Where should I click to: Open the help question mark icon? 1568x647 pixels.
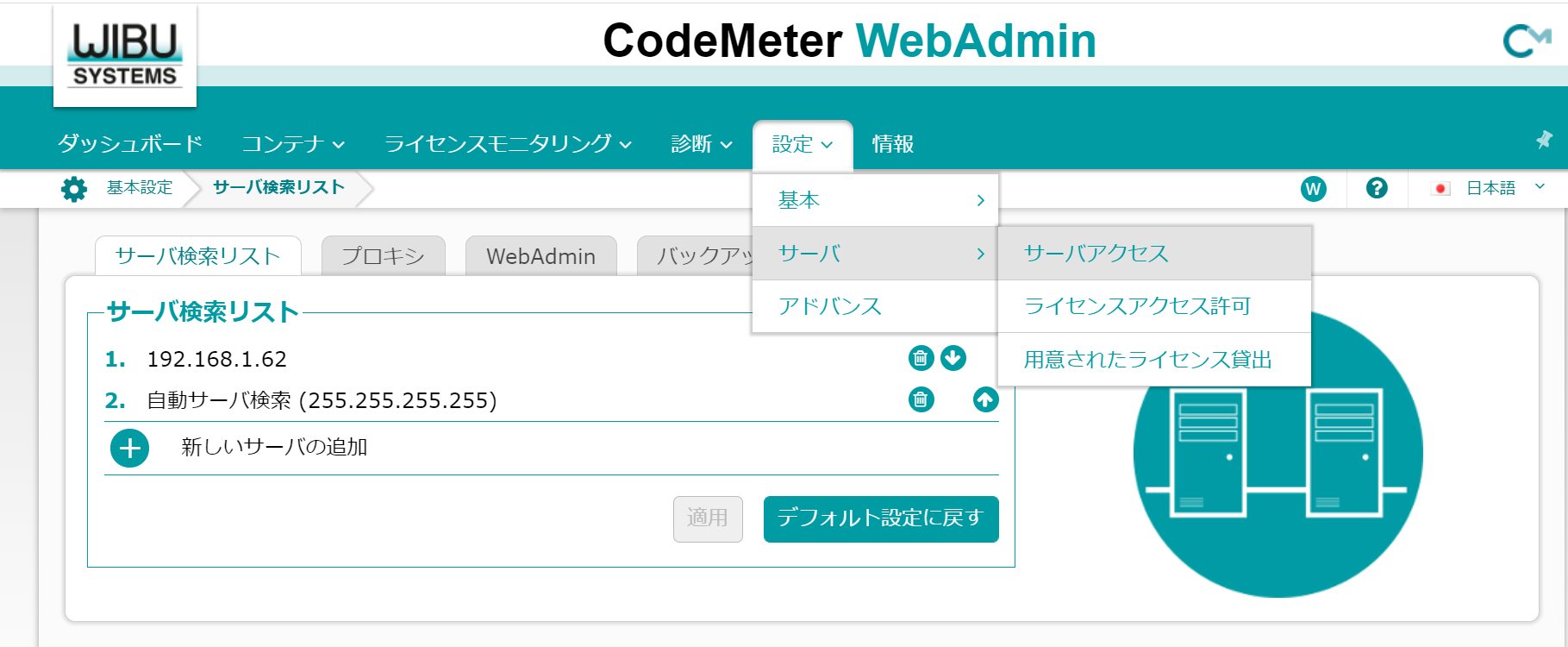coord(1377,188)
